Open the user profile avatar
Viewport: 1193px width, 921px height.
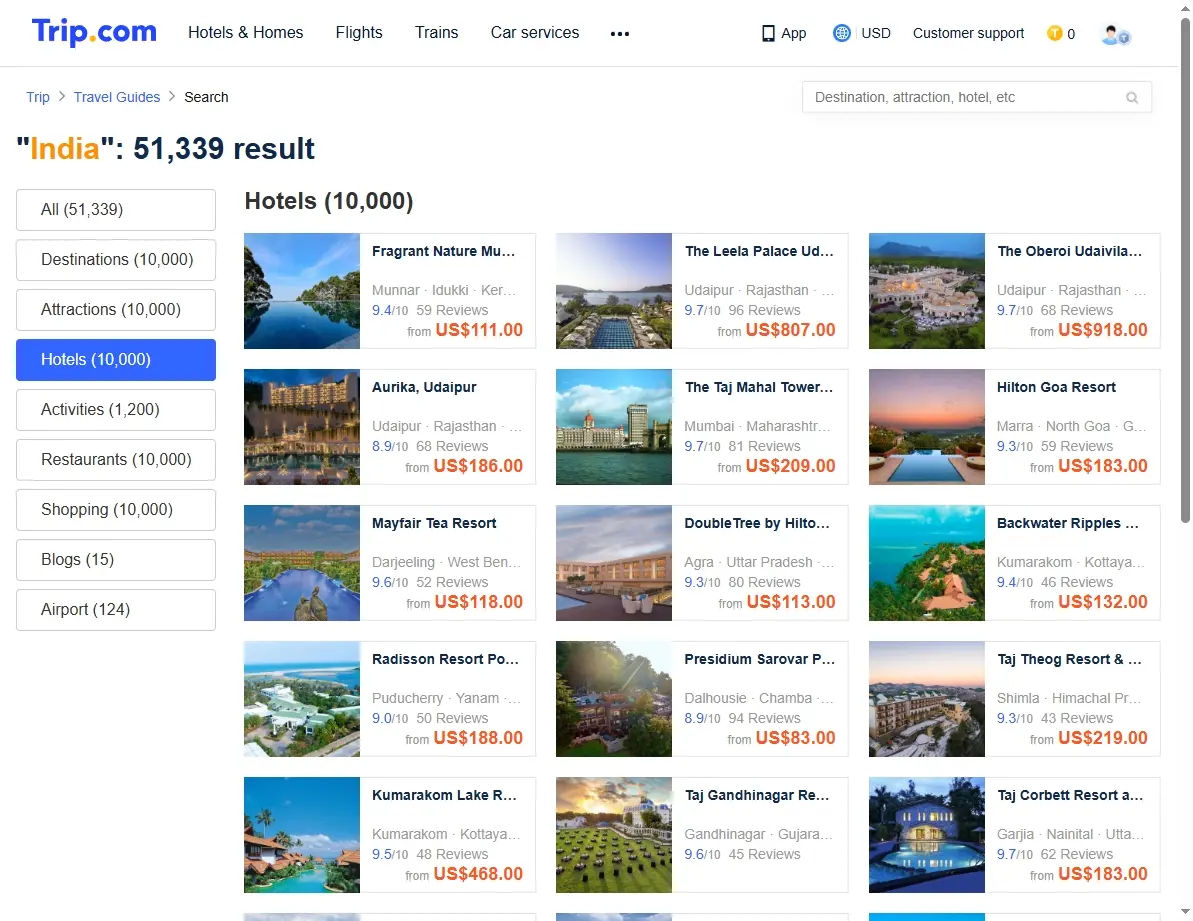click(1115, 34)
